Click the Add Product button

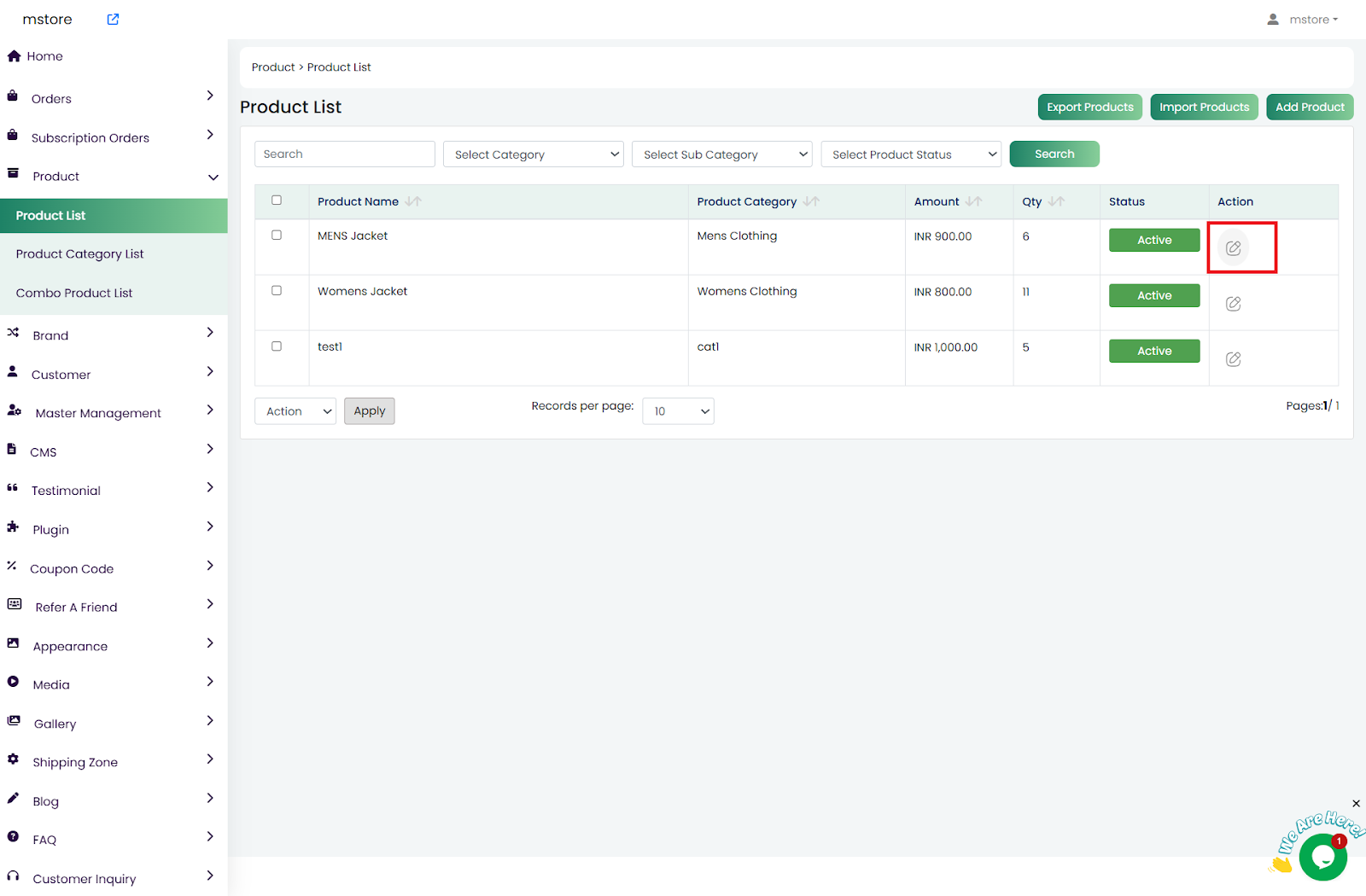click(1309, 108)
